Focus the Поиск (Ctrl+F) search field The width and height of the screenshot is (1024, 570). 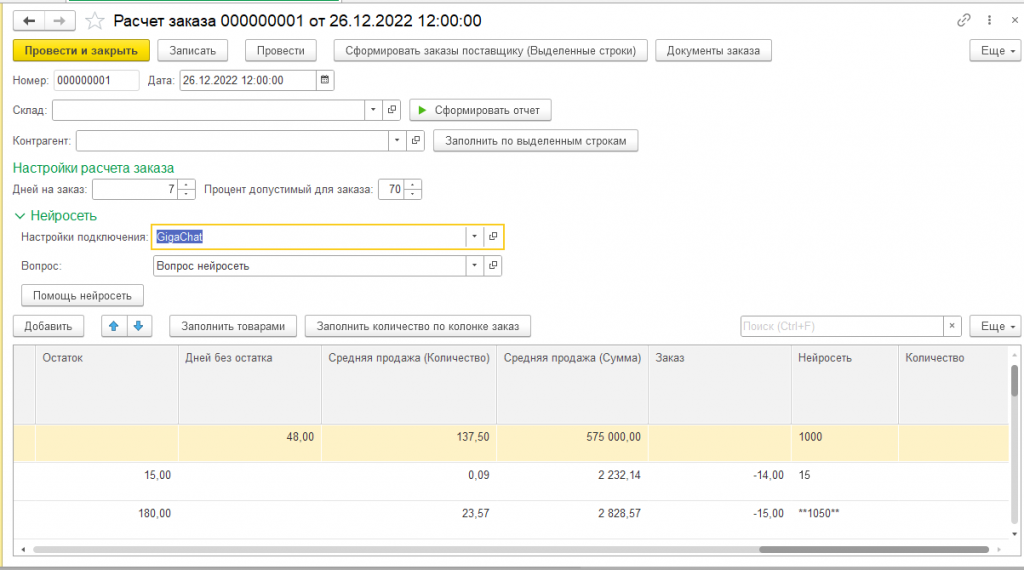842,326
